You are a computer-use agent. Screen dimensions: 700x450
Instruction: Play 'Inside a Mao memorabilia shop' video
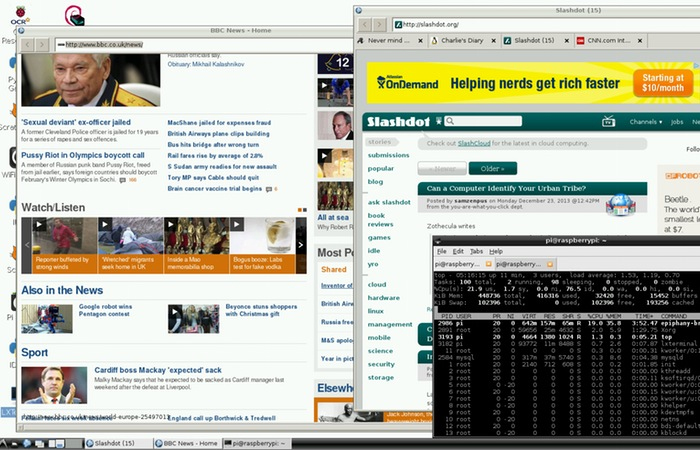tap(171, 224)
